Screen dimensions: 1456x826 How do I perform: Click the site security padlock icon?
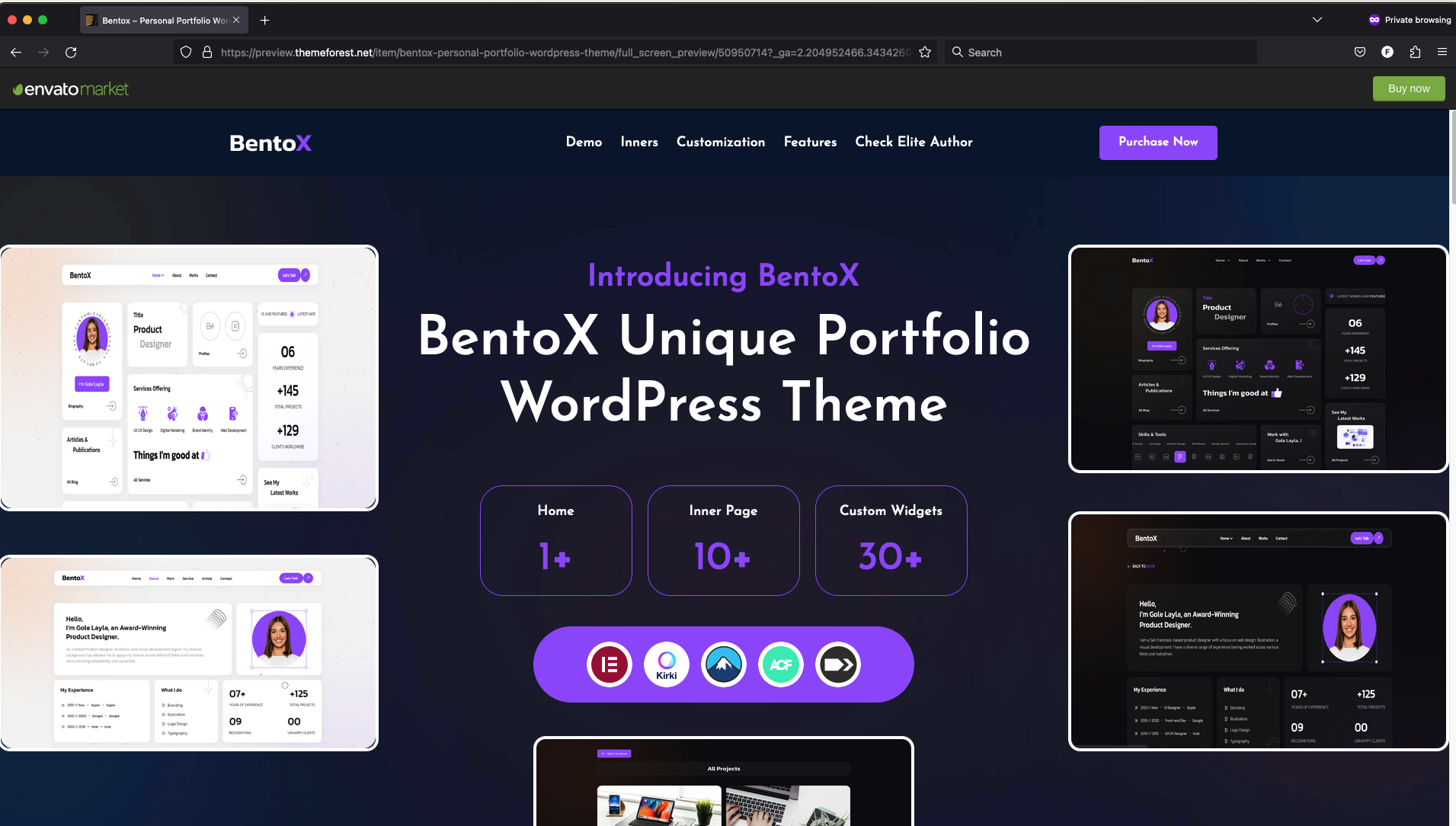coord(207,53)
